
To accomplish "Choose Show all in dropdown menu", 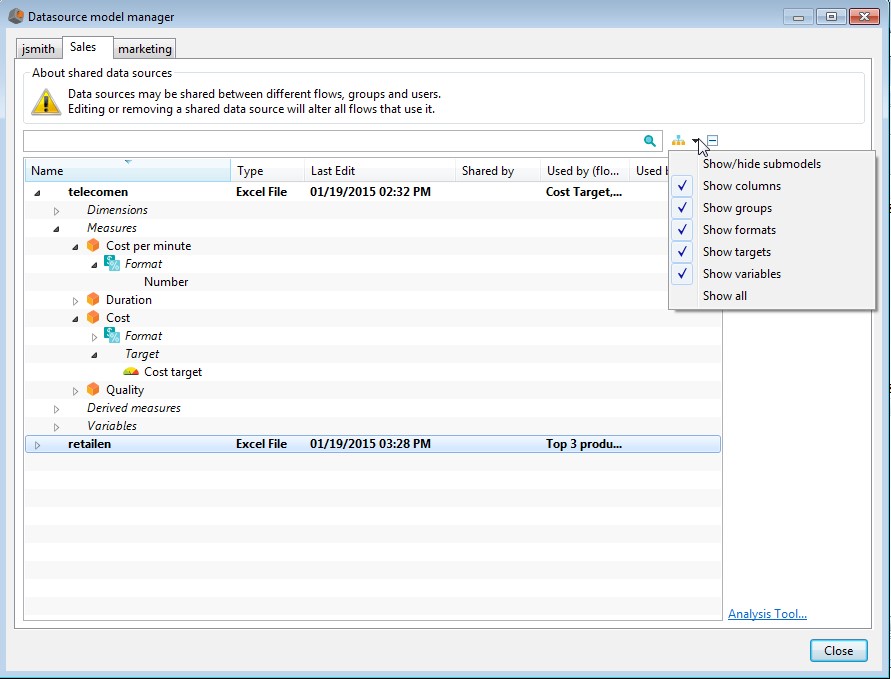I will click(725, 295).
